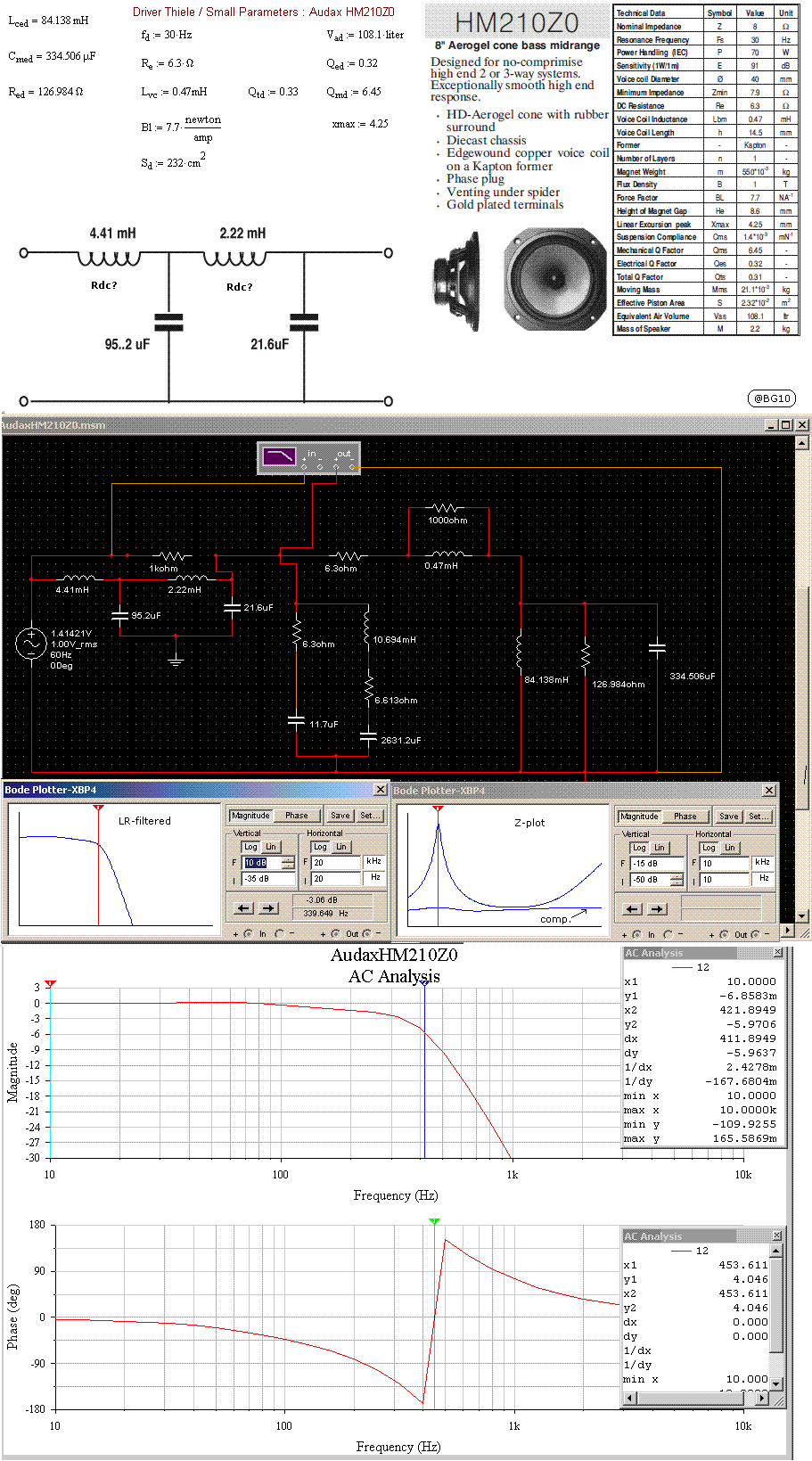The image size is (812, 1461).
Task: Switch Z-plot plotter to Magnitude mode
Action: click(639, 817)
